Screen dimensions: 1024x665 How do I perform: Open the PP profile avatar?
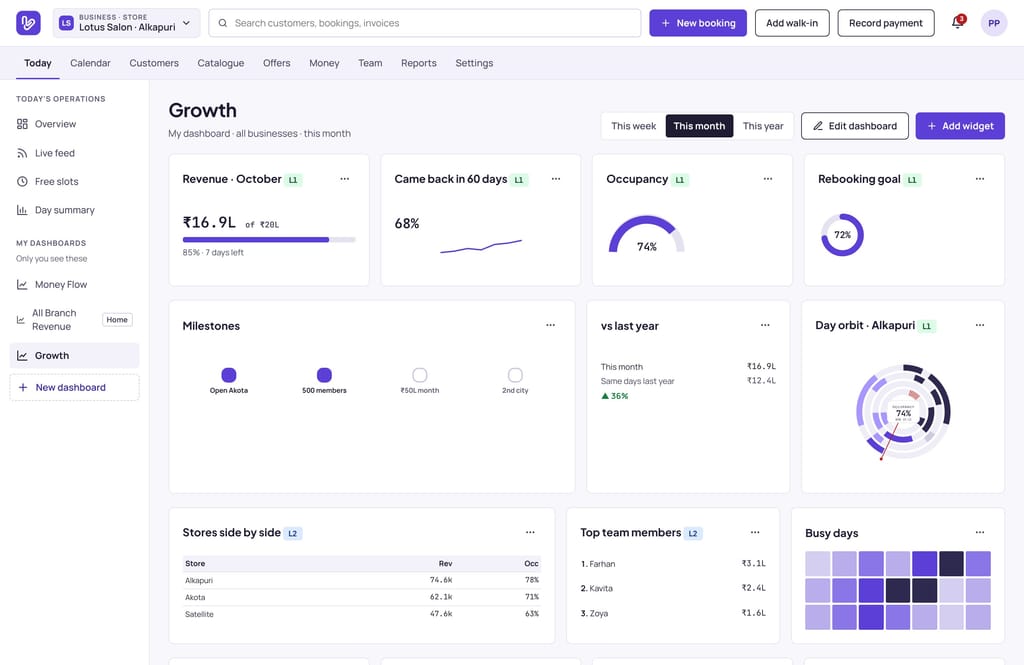pyautogui.click(x=993, y=23)
